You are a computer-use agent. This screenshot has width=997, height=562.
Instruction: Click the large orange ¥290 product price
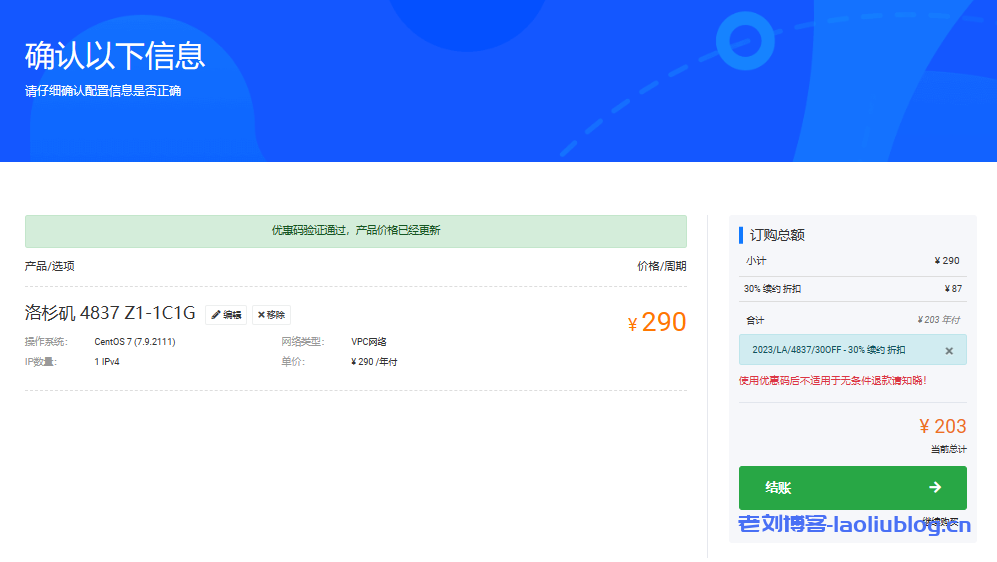pos(657,322)
